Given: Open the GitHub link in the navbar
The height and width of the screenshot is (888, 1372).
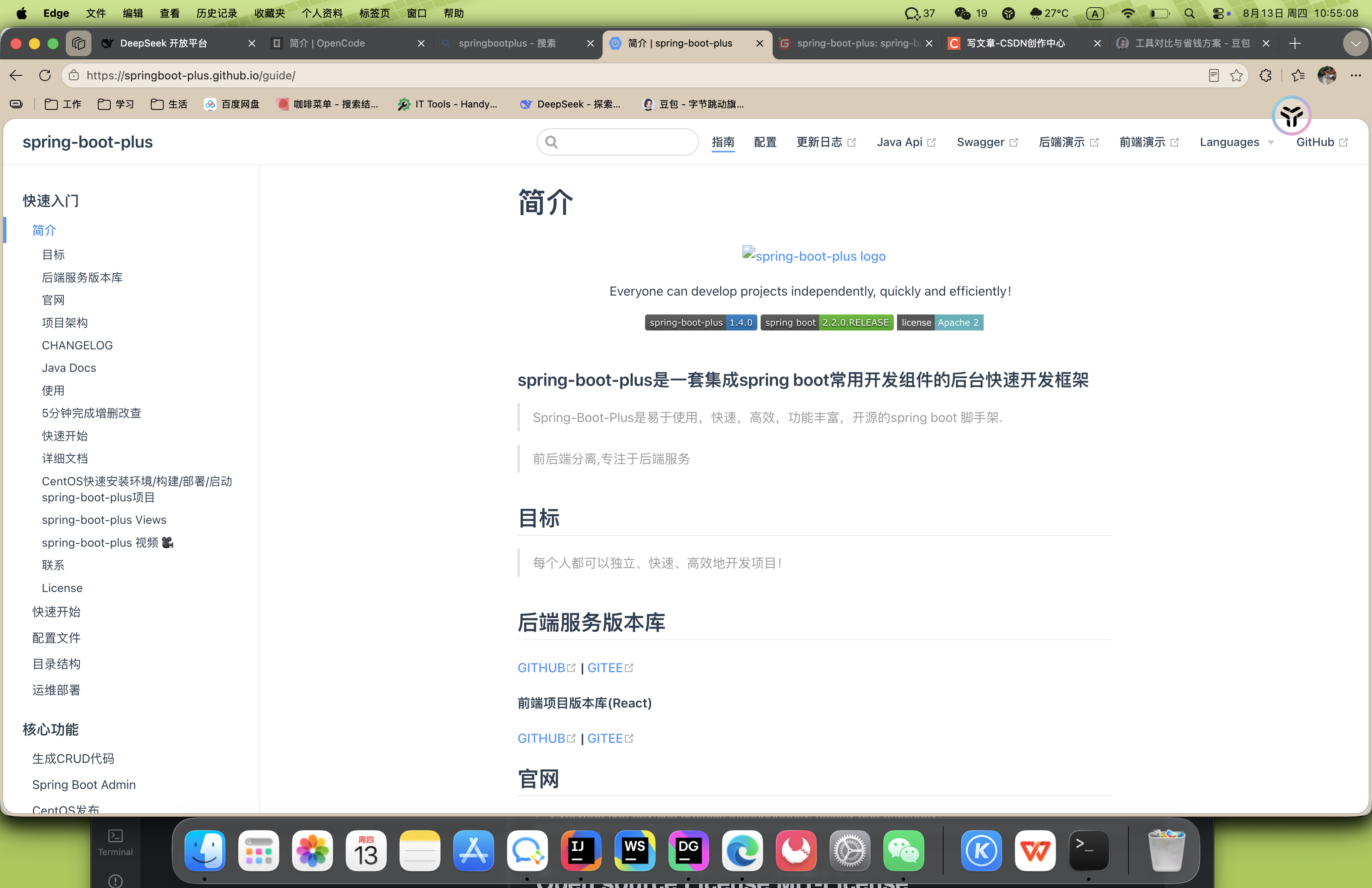Looking at the screenshot, I should click(1321, 142).
